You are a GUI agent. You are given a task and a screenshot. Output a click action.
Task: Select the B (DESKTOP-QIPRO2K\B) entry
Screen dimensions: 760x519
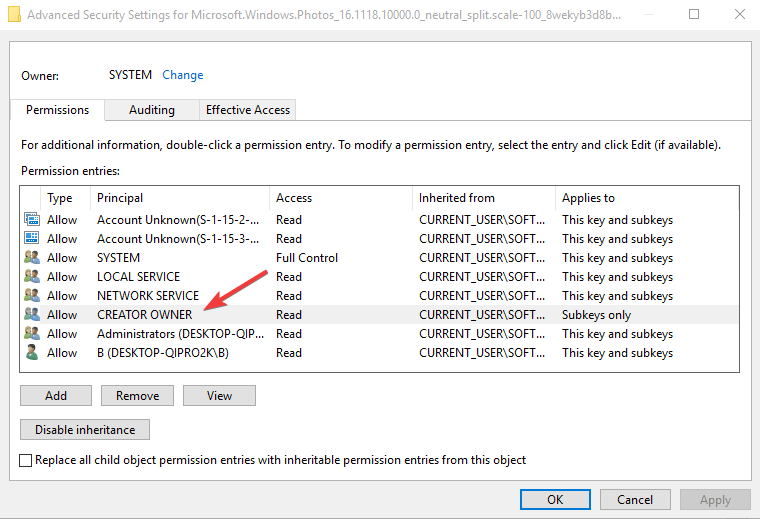tap(163, 352)
